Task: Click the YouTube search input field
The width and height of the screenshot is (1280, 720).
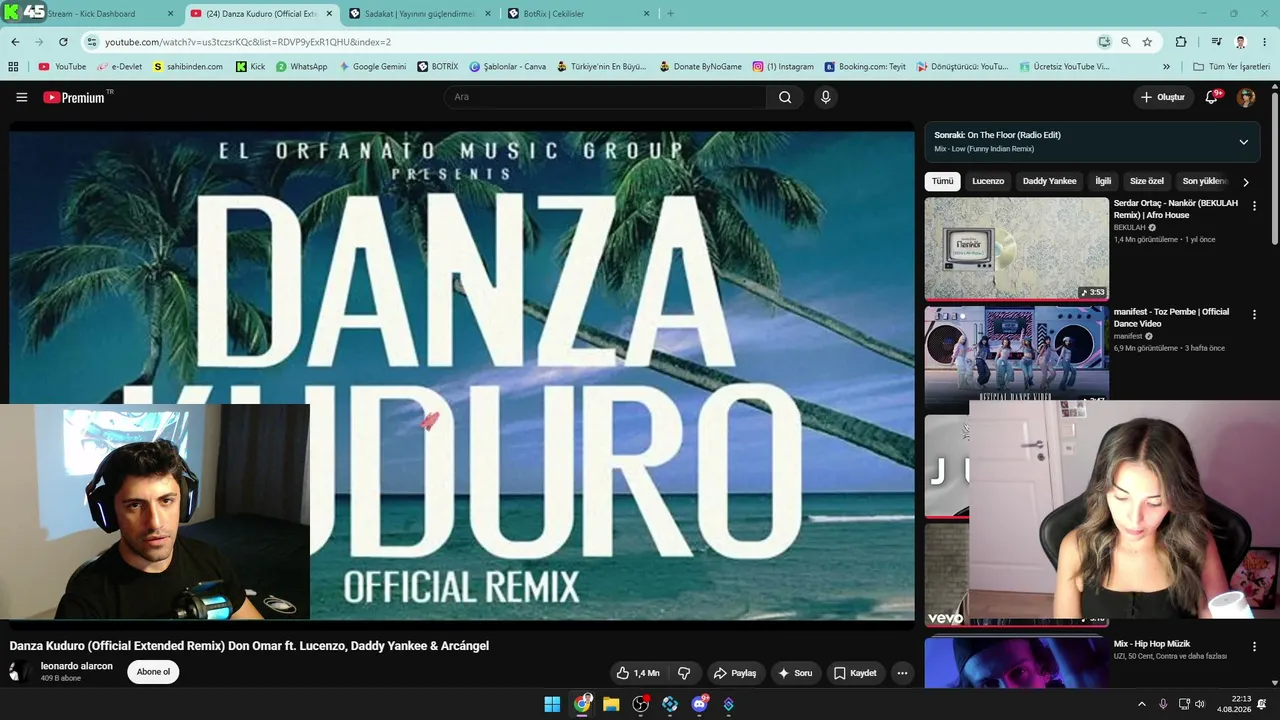Action: 605,97
